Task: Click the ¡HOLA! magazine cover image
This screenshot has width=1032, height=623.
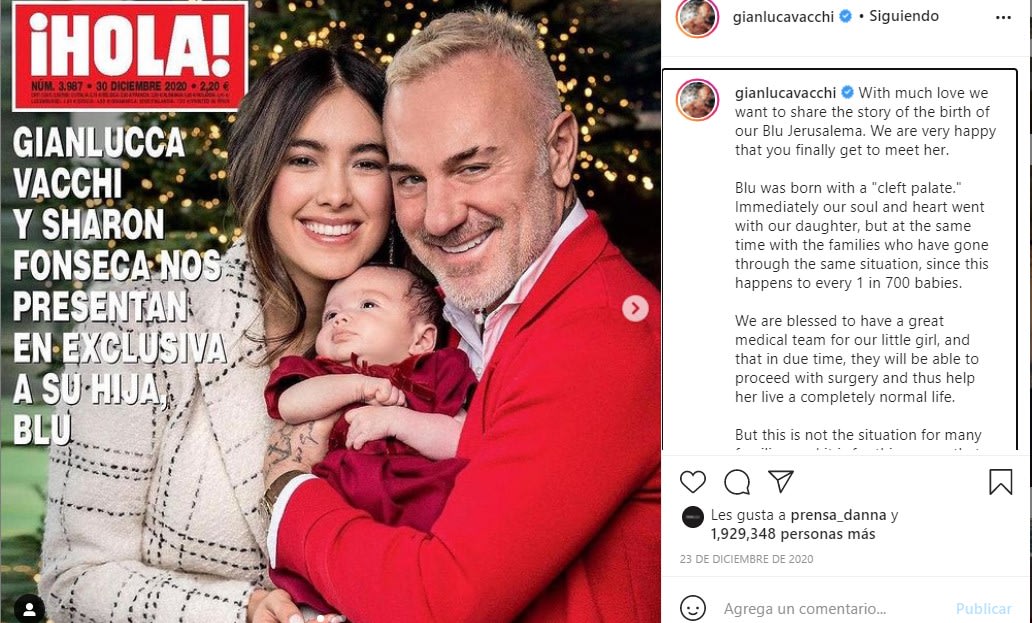Action: tap(330, 311)
